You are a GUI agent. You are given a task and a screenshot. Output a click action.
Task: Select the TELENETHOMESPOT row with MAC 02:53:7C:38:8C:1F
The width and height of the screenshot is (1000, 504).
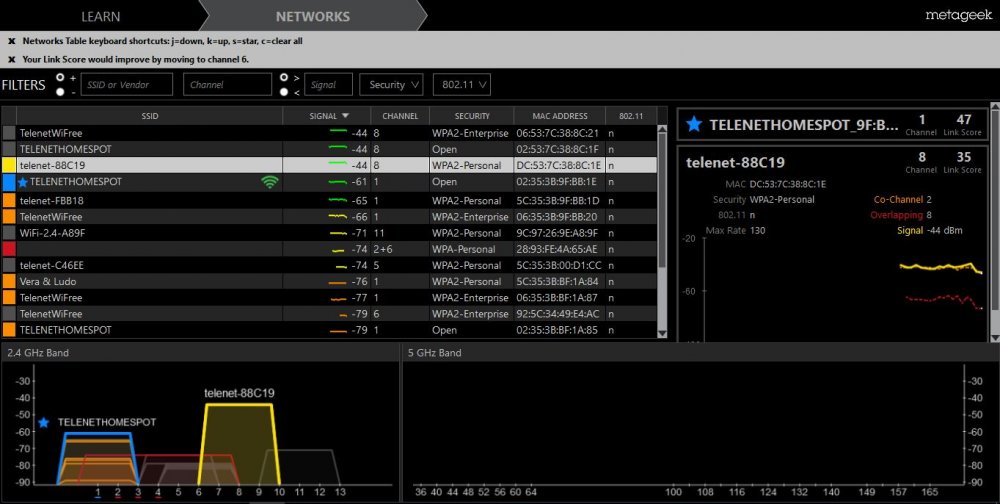click(328, 149)
